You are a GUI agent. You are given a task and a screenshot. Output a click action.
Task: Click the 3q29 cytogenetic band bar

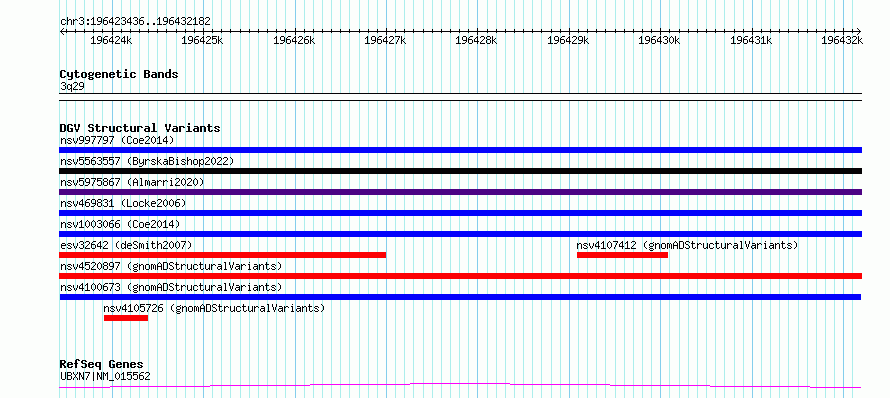point(460,97)
